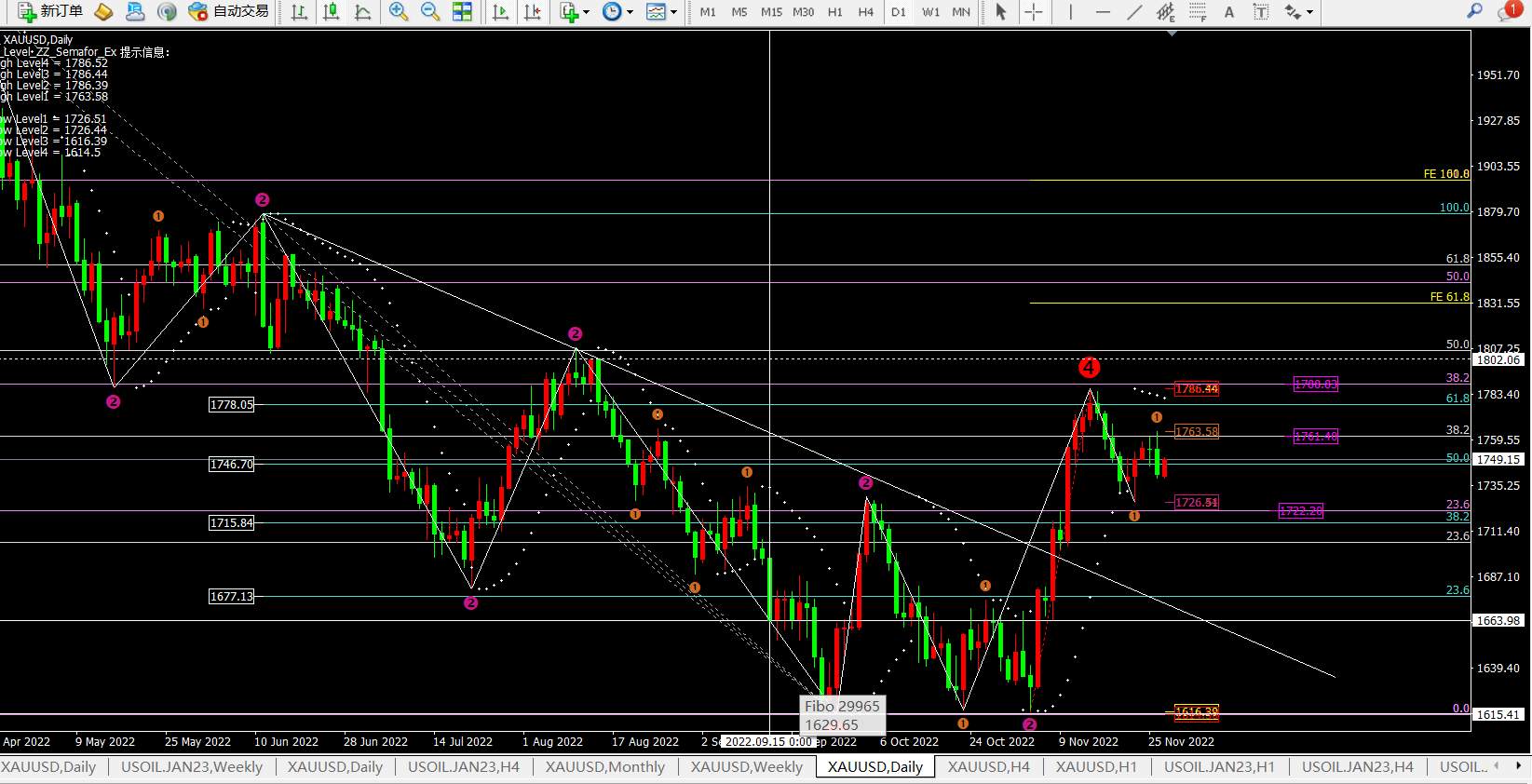Switch to the XAUUSD,Monthly chart tab
1532x784 pixels.
[605, 767]
